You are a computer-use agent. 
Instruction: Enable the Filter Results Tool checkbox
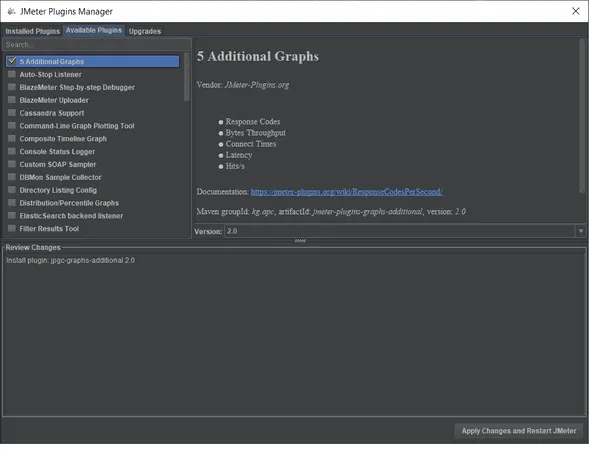12,228
